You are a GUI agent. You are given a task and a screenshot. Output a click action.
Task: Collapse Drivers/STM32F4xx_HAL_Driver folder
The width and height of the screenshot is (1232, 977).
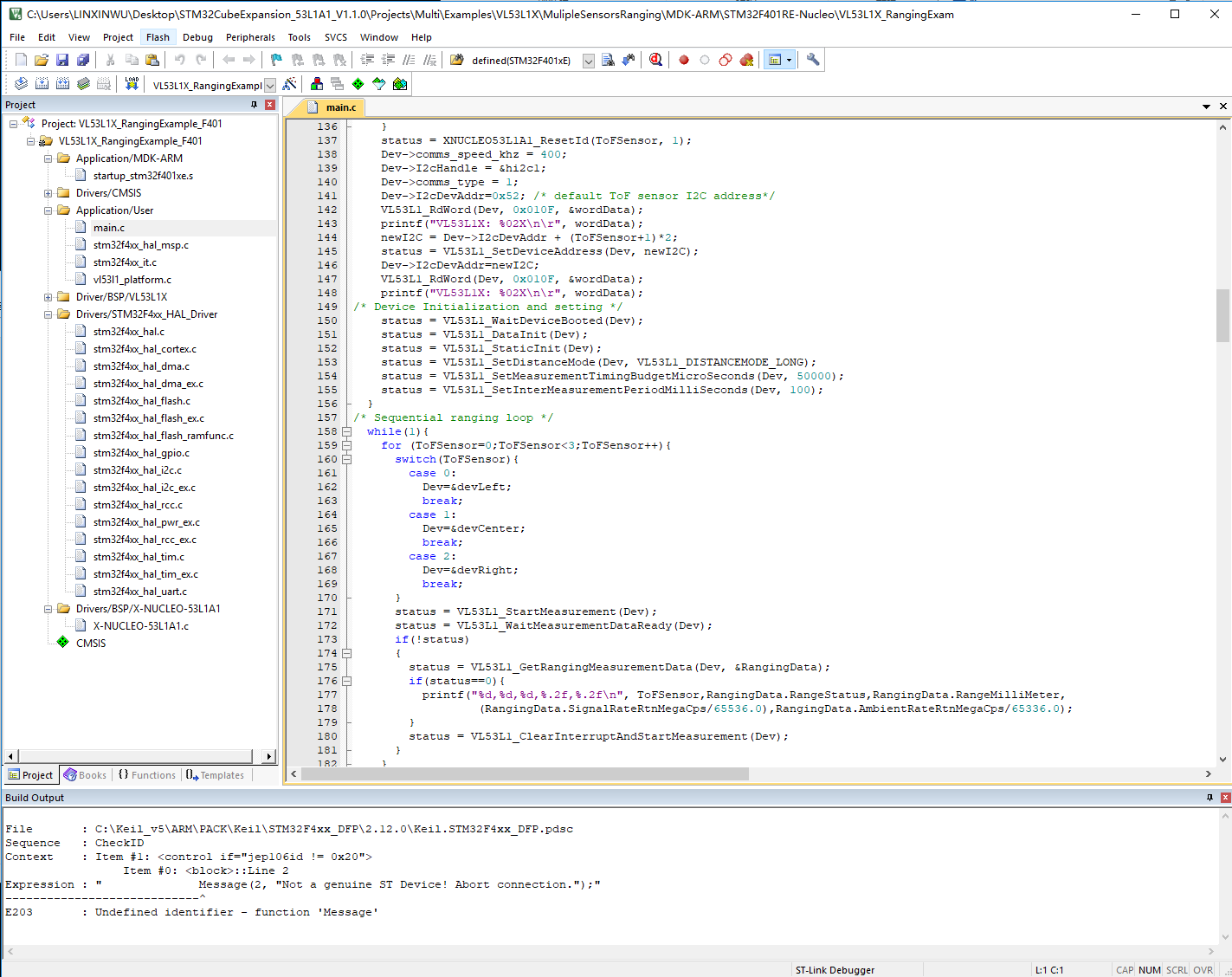click(x=48, y=314)
